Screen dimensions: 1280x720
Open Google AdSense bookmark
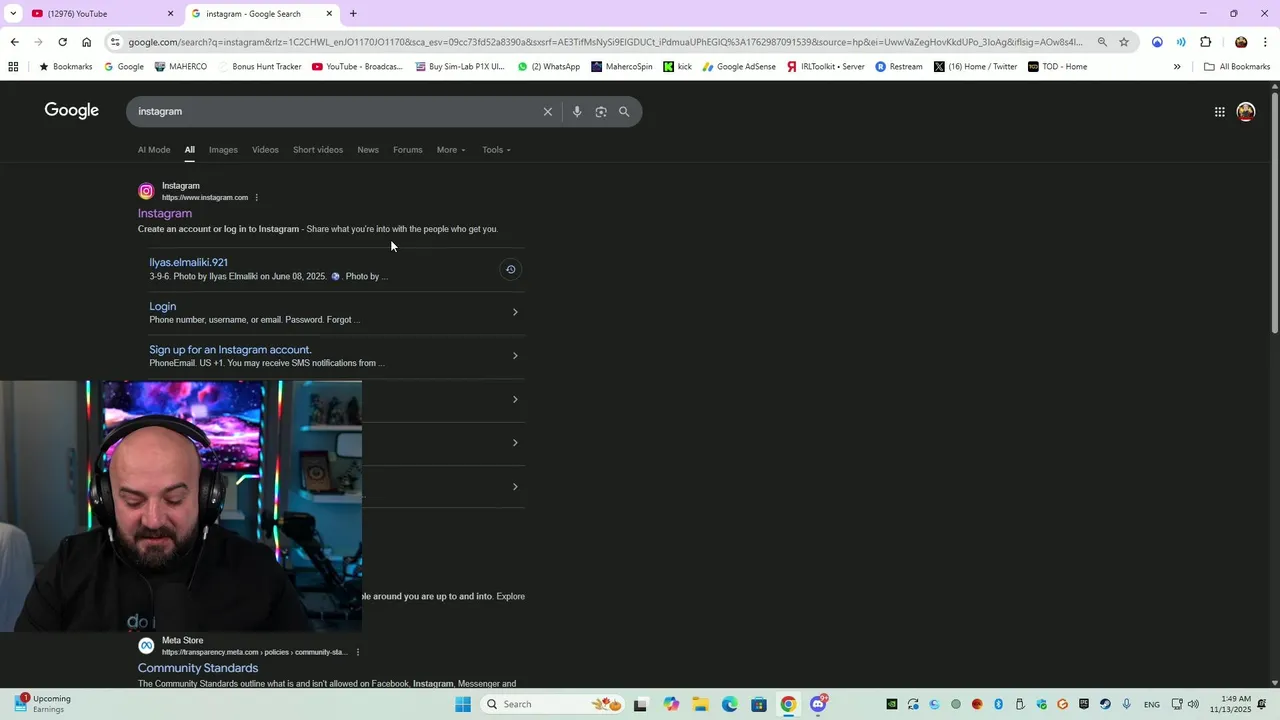[739, 67]
